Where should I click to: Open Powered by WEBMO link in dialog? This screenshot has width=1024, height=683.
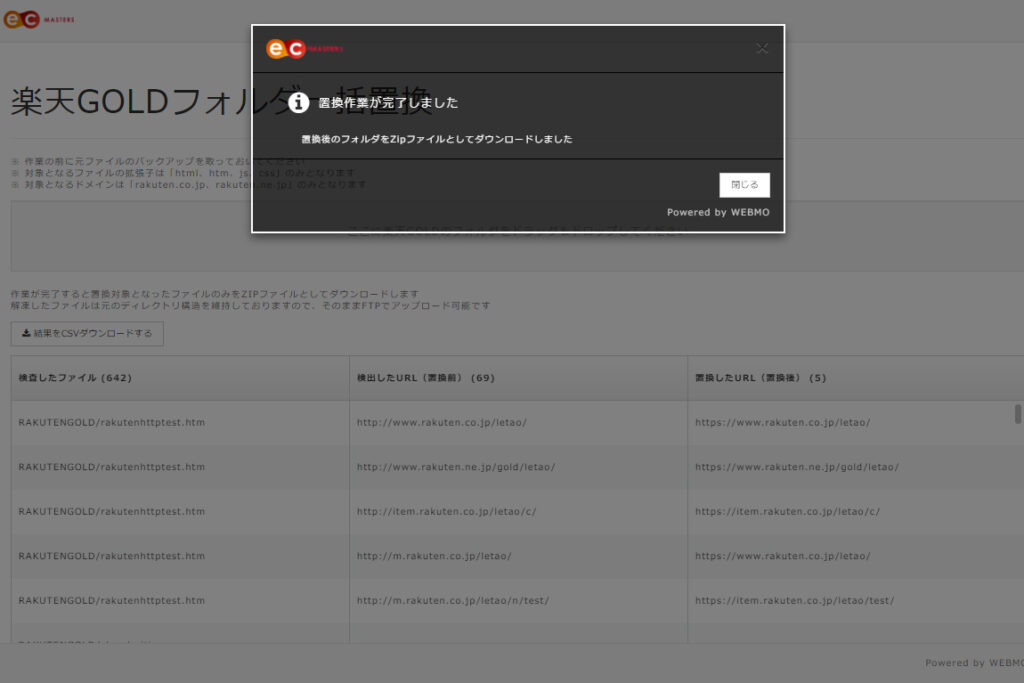coord(718,212)
